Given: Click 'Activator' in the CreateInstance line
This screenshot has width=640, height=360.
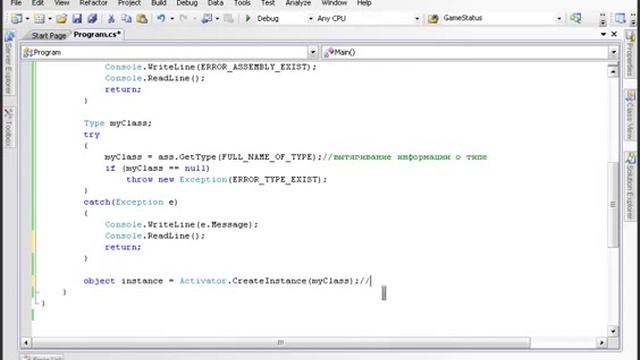Looking at the screenshot, I should coord(202,281).
